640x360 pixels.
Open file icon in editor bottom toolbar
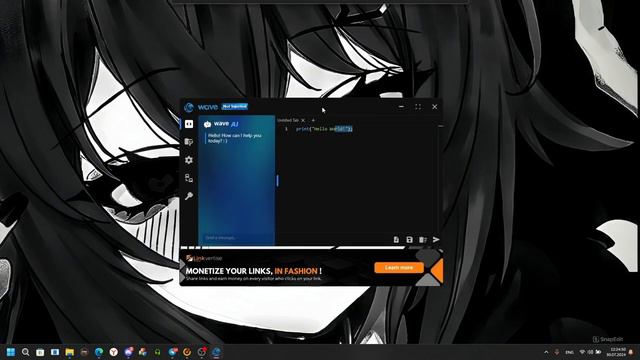[x=396, y=240]
